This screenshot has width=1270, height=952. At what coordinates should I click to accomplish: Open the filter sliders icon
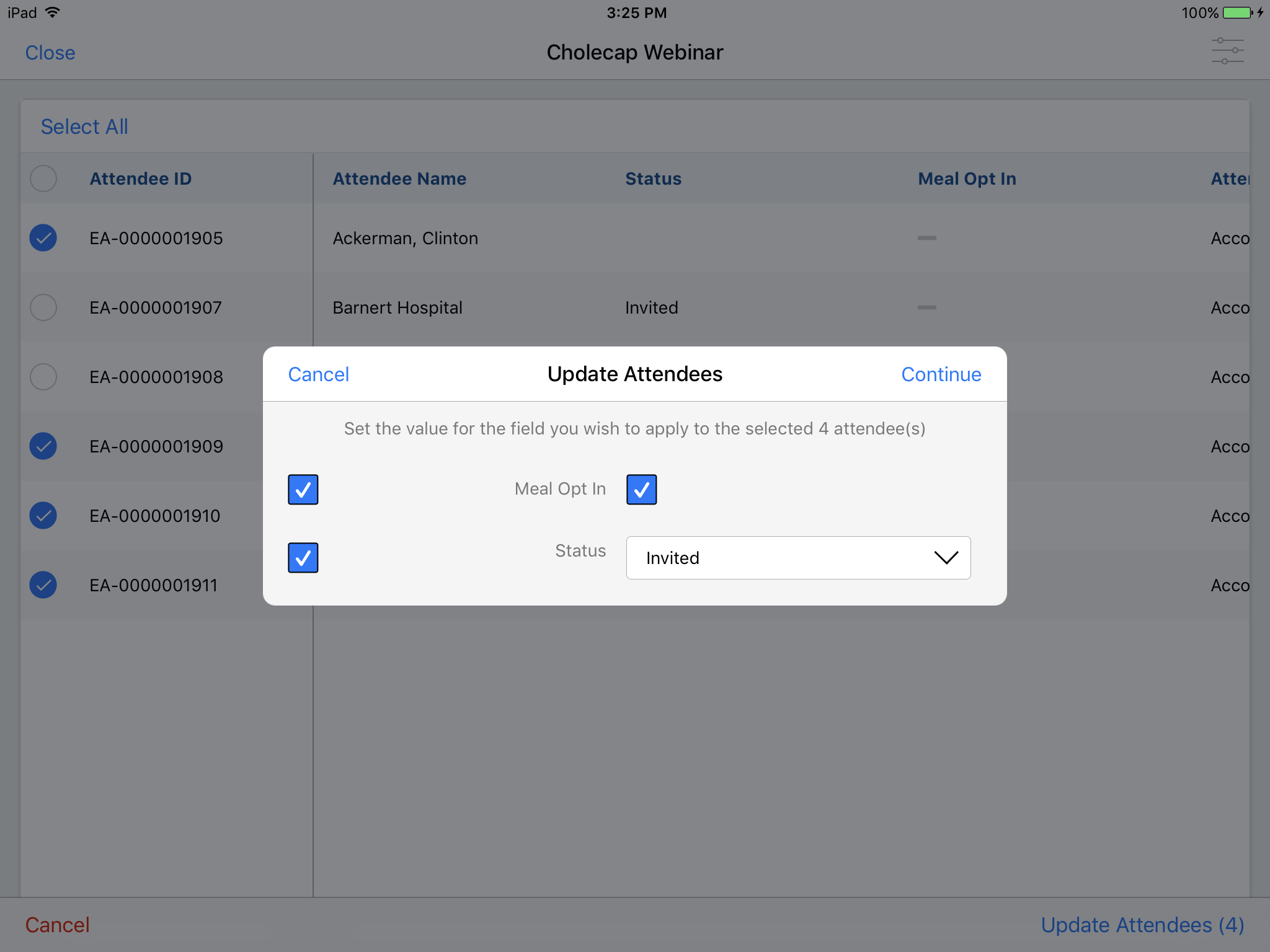pyautogui.click(x=1227, y=51)
